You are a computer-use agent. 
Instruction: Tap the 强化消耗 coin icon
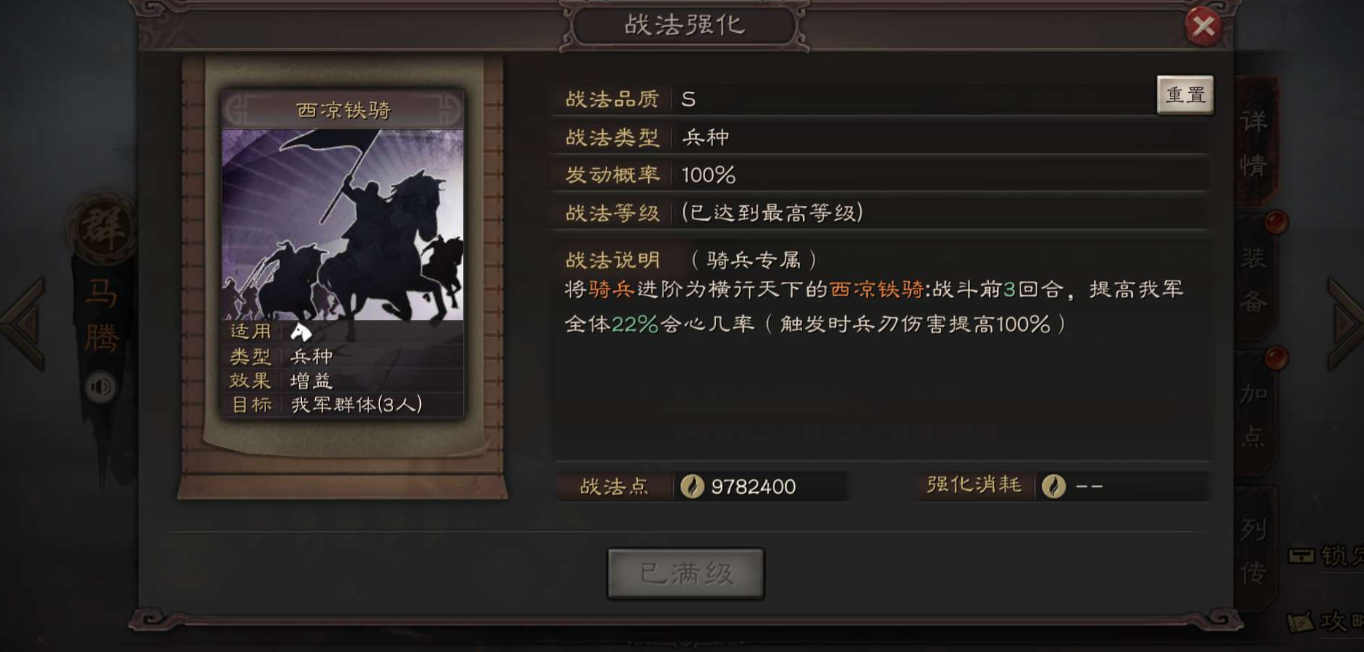pyautogui.click(x=1053, y=486)
